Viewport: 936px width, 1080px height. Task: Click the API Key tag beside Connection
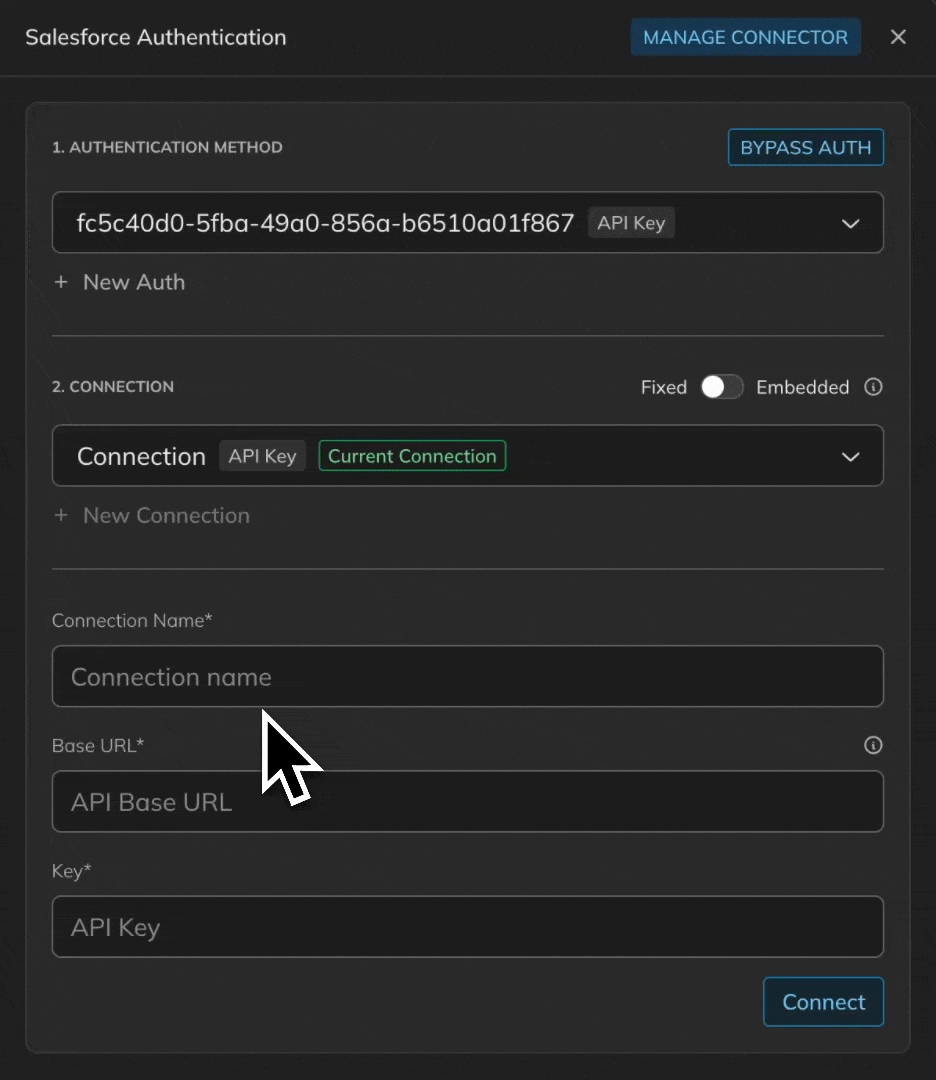coord(262,456)
